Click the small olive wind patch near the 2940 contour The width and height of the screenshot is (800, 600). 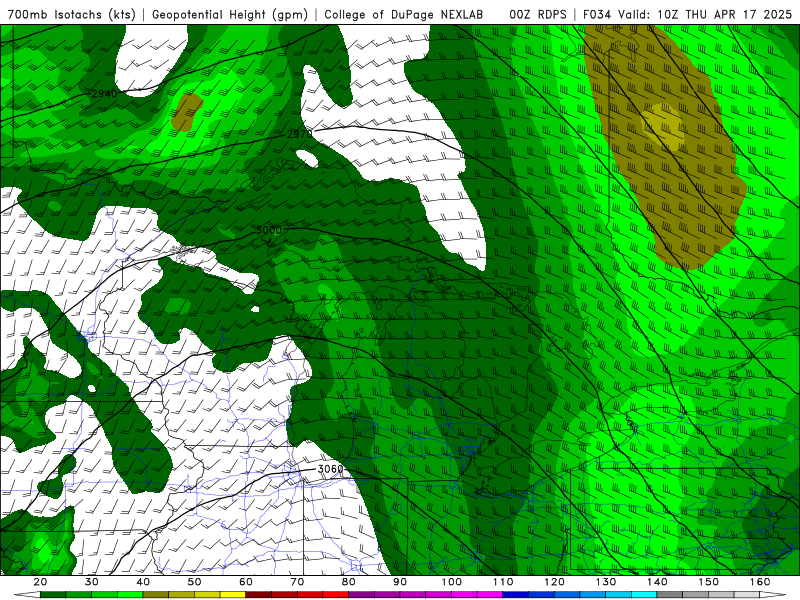(x=187, y=112)
